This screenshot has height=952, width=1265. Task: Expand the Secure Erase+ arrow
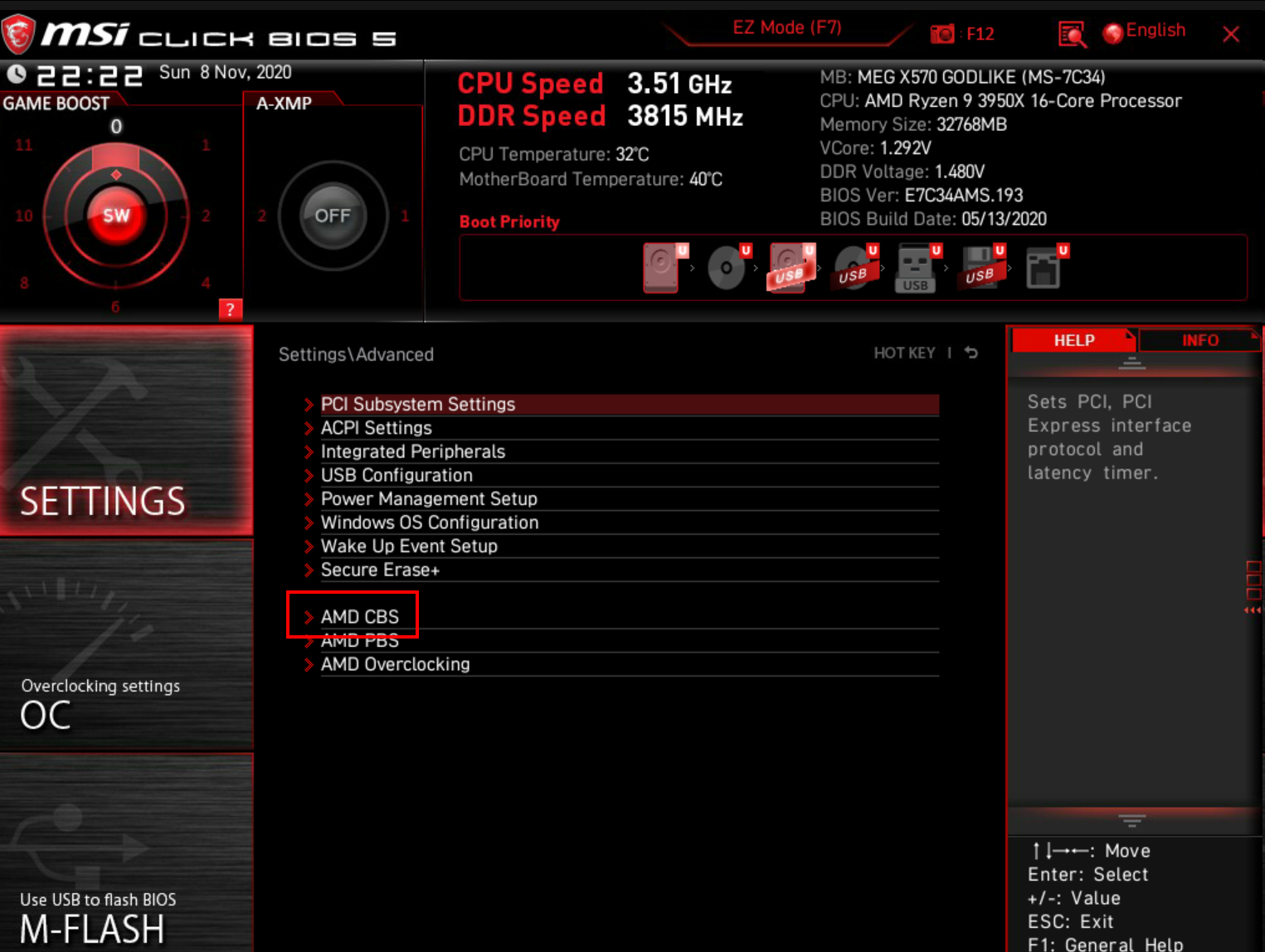(309, 570)
